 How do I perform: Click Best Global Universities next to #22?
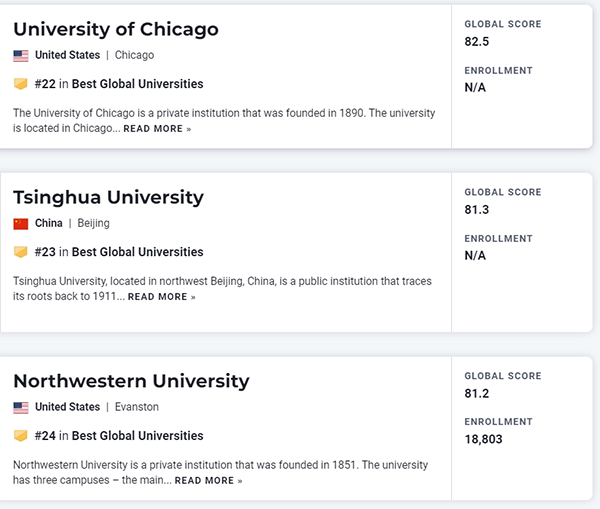(137, 84)
